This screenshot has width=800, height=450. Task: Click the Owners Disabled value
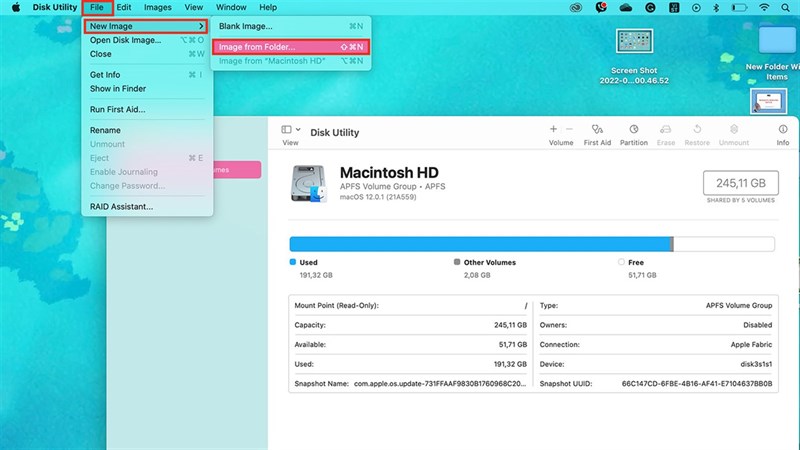(758, 325)
